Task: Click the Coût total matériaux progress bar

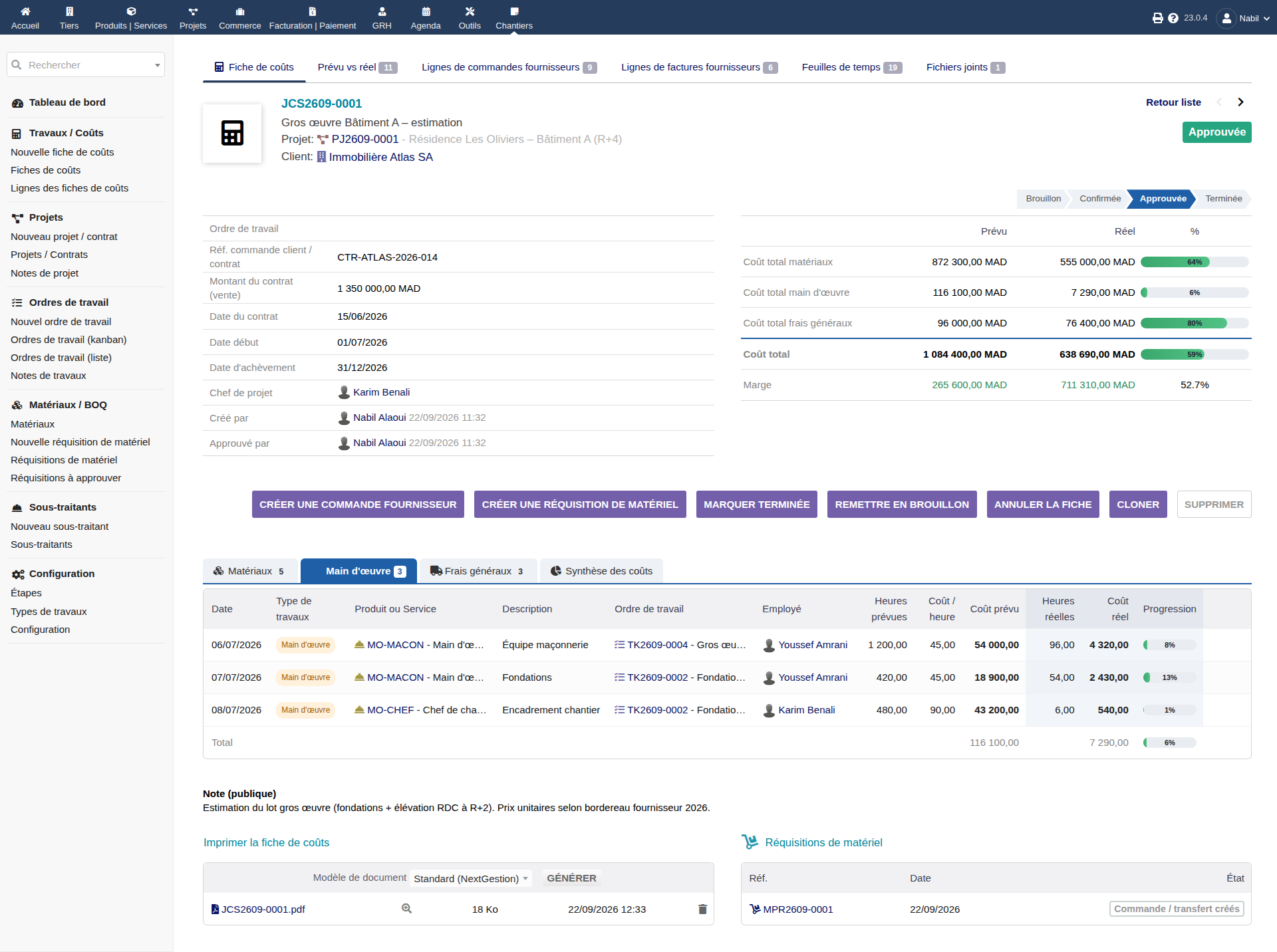Action: tap(1195, 262)
